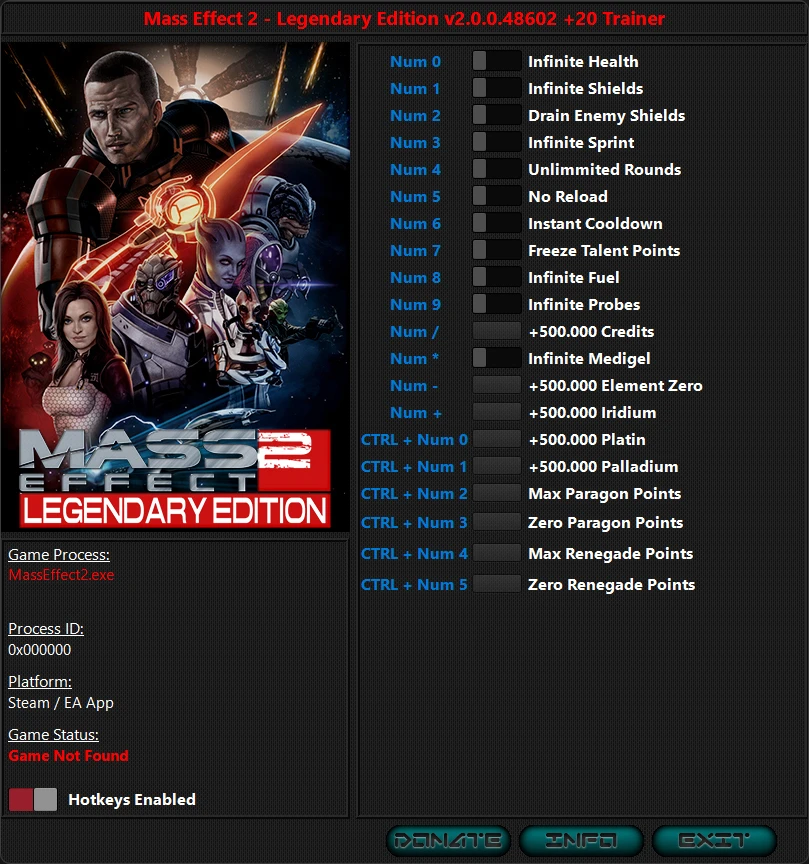Activate +500.000 Element Zero
Image resolution: width=809 pixels, height=864 pixels.
point(497,385)
